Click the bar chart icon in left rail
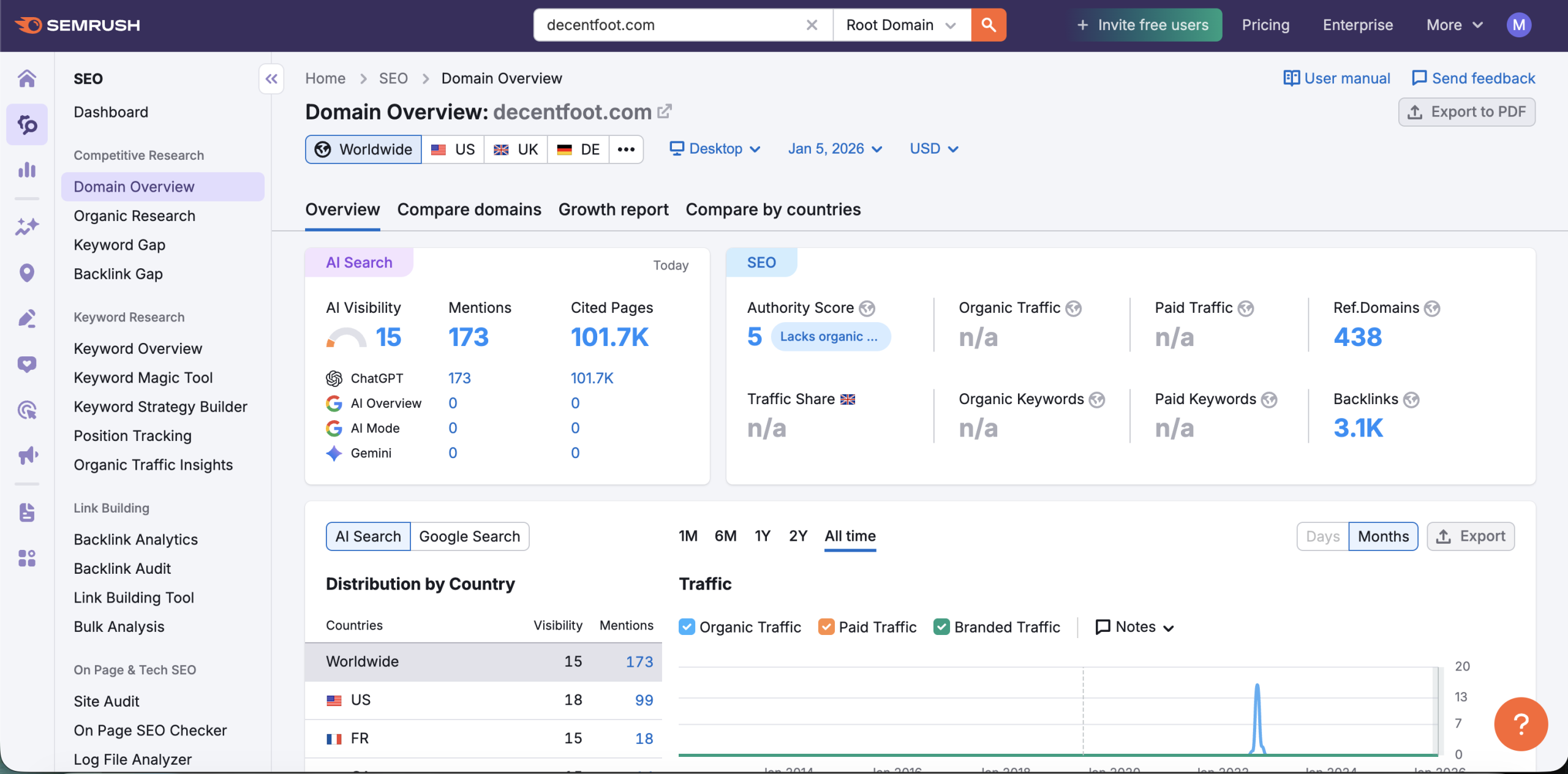Viewport: 1568px width, 774px height. (x=27, y=170)
